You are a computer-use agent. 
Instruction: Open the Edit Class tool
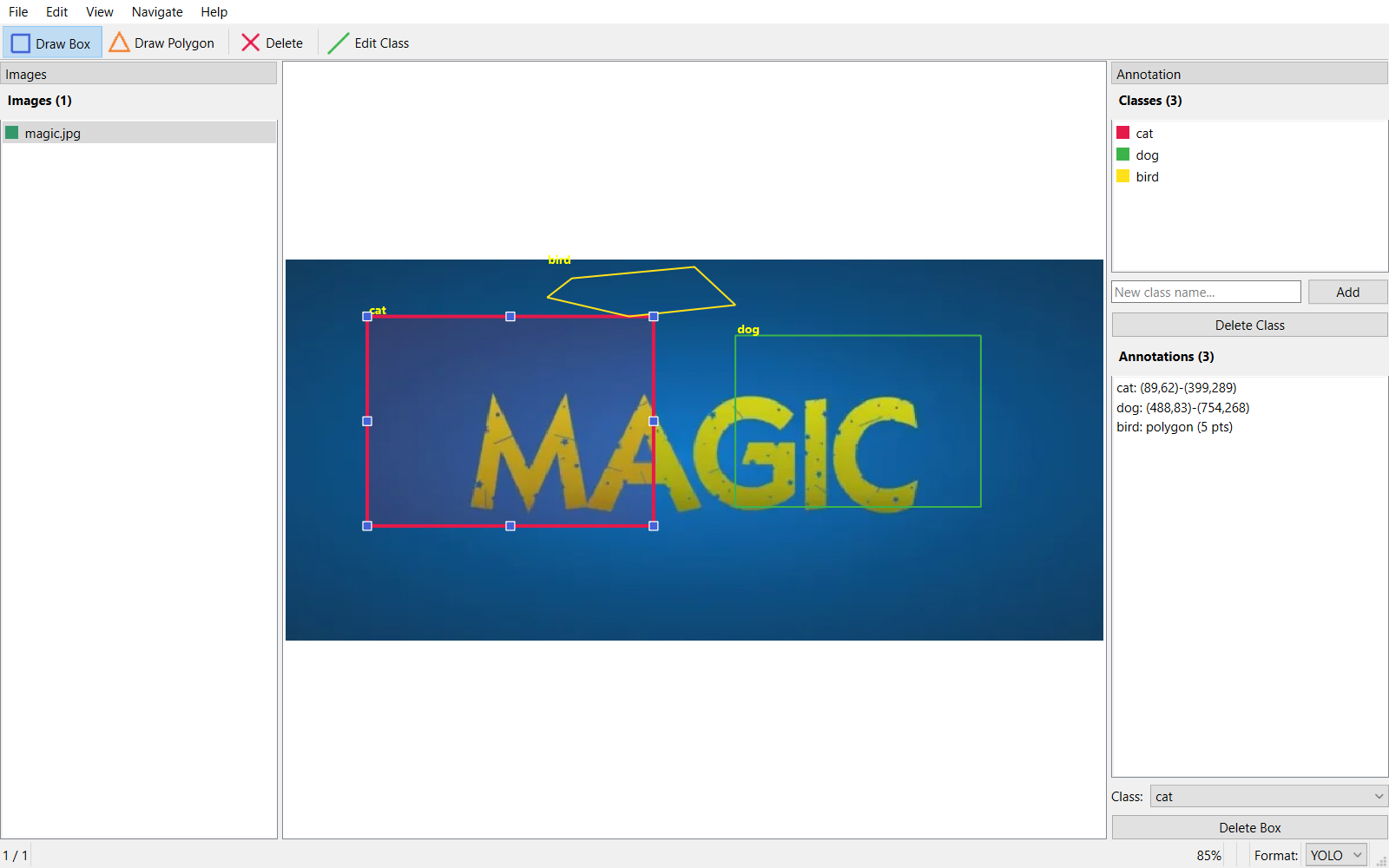click(x=369, y=43)
